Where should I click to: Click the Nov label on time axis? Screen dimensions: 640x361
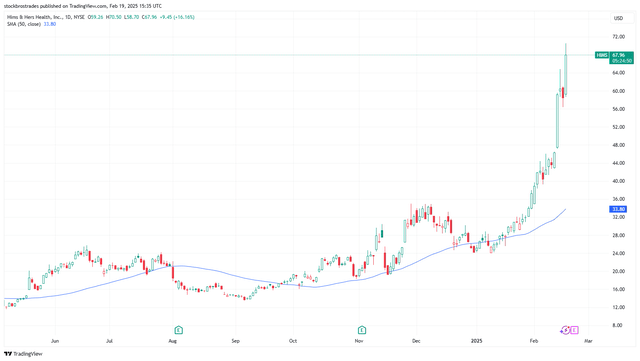tap(358, 341)
